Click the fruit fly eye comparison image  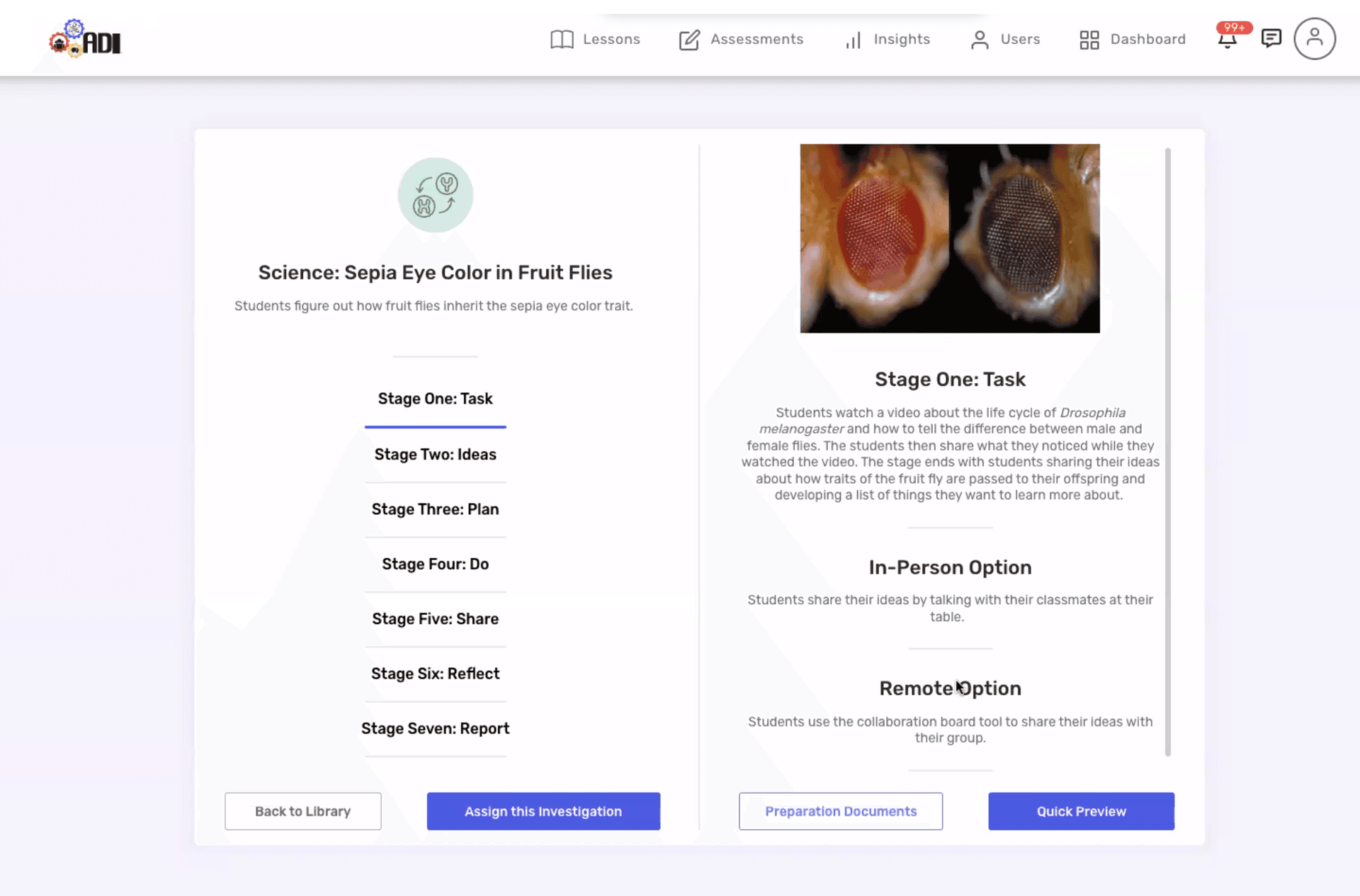click(x=949, y=239)
